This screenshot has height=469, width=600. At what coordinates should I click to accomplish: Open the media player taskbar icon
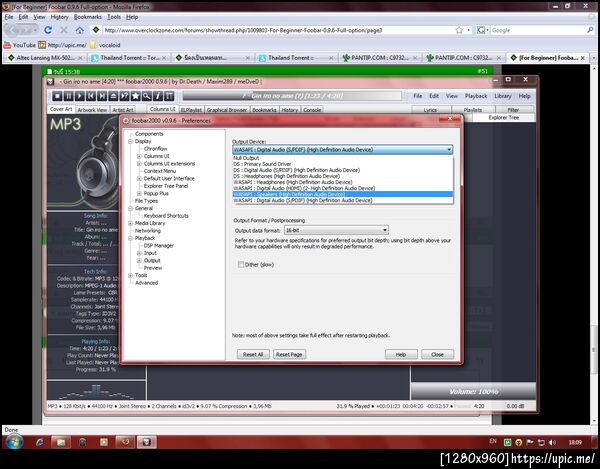[104, 442]
